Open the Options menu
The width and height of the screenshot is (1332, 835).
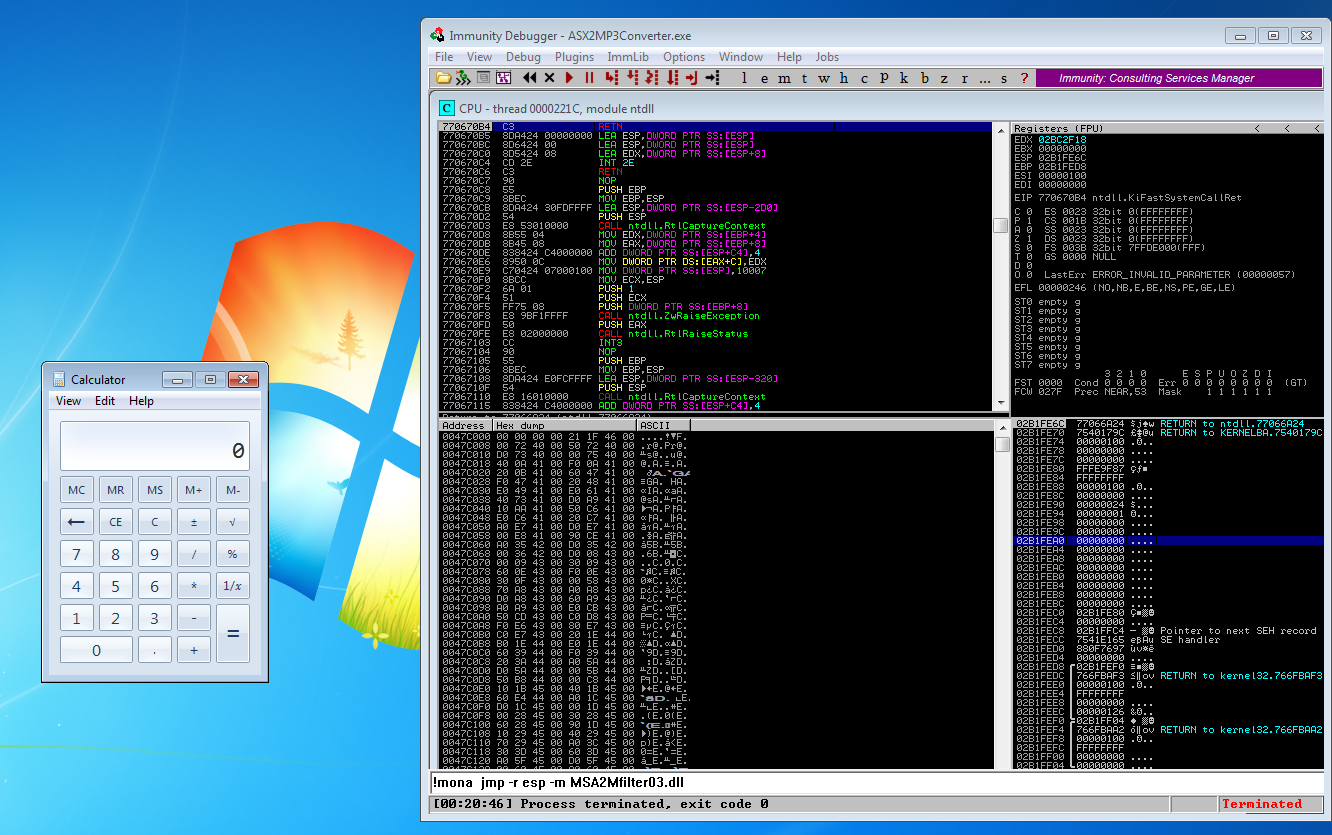[x=684, y=57]
